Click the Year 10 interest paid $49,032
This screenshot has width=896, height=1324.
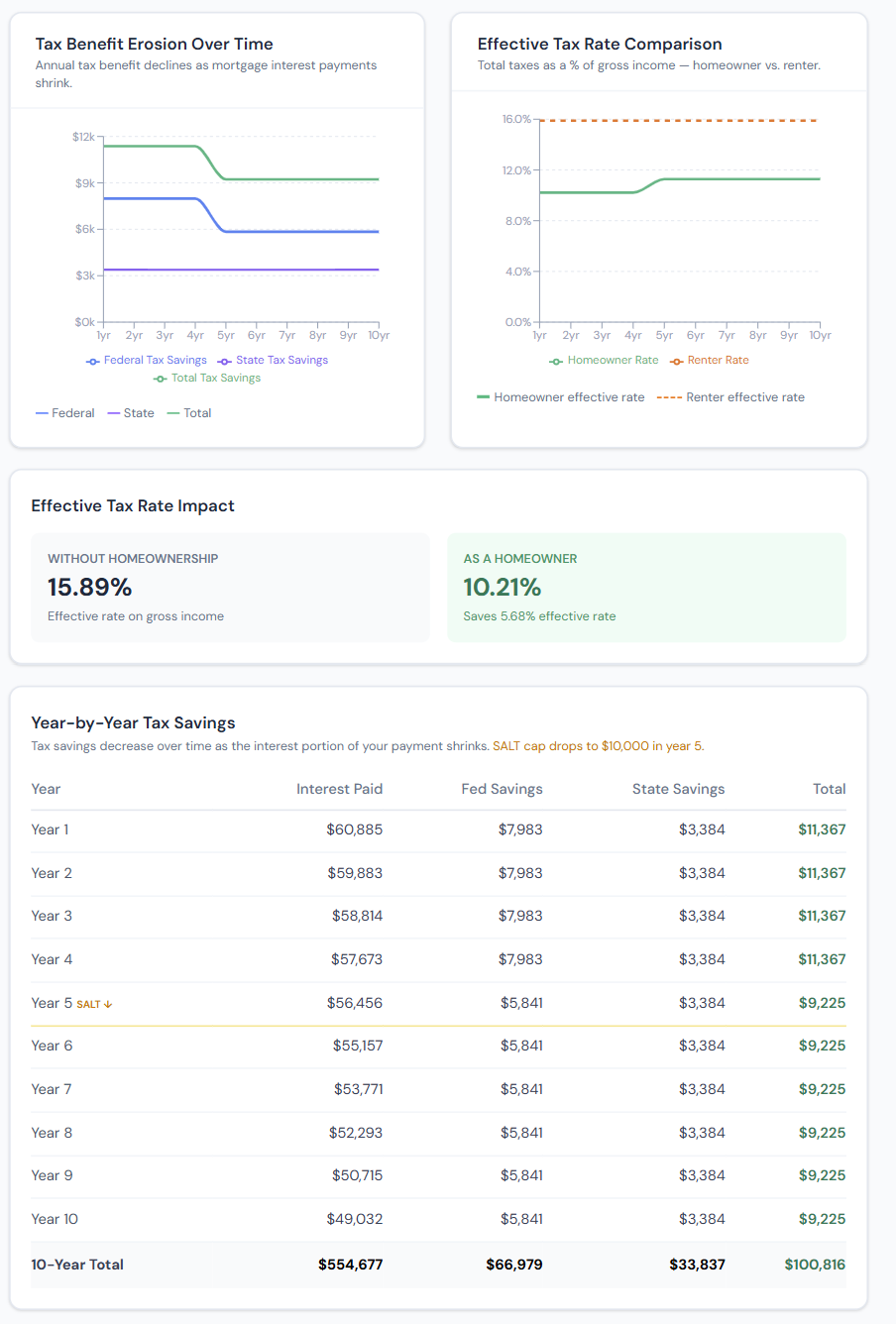coord(354,1219)
